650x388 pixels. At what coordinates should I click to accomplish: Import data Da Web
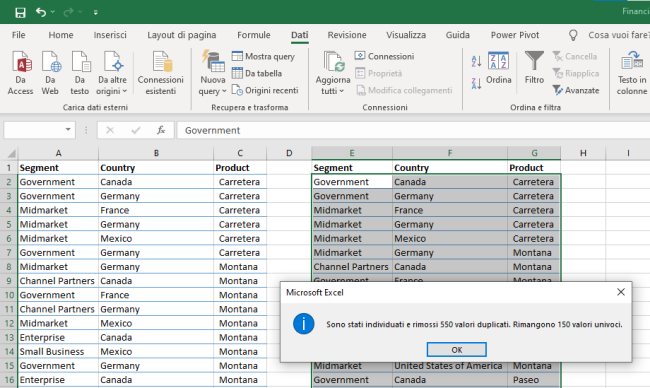click(50, 73)
